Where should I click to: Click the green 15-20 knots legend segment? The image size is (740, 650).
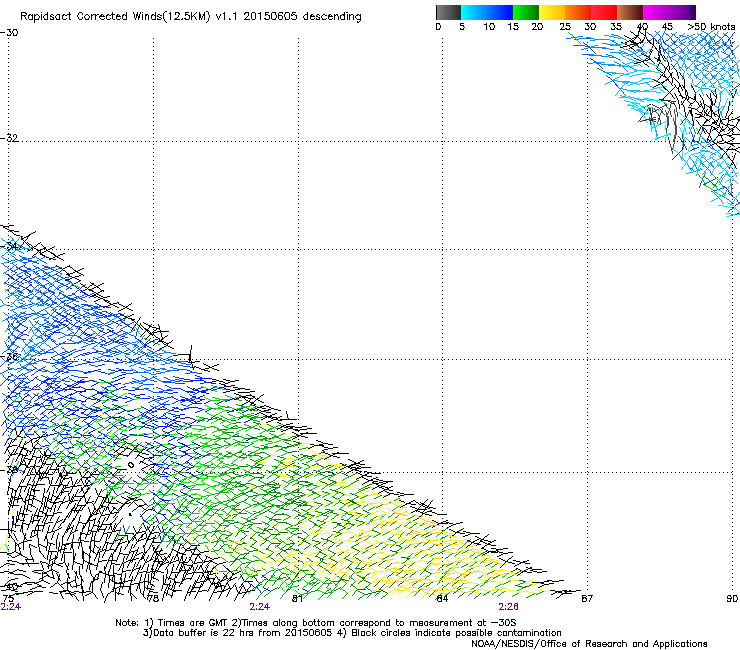[526, 12]
